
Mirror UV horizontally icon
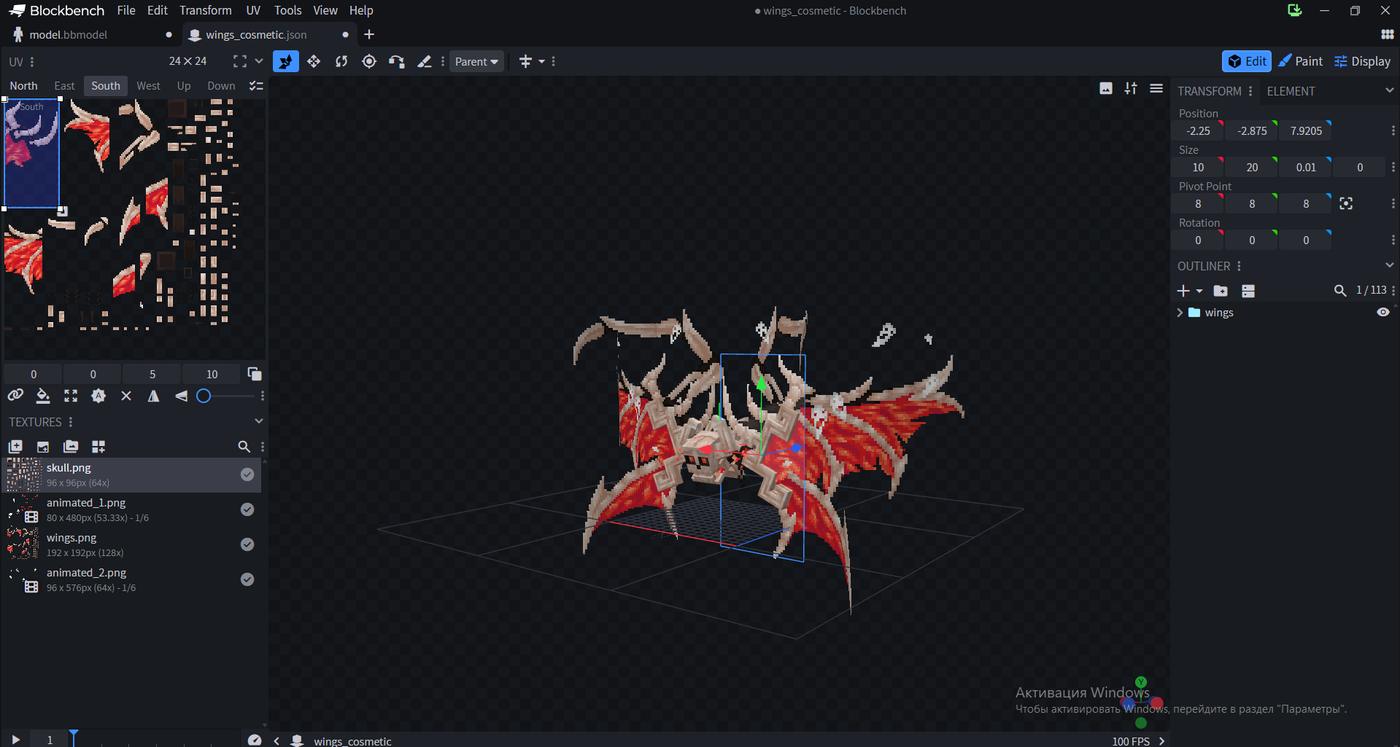(x=153, y=396)
